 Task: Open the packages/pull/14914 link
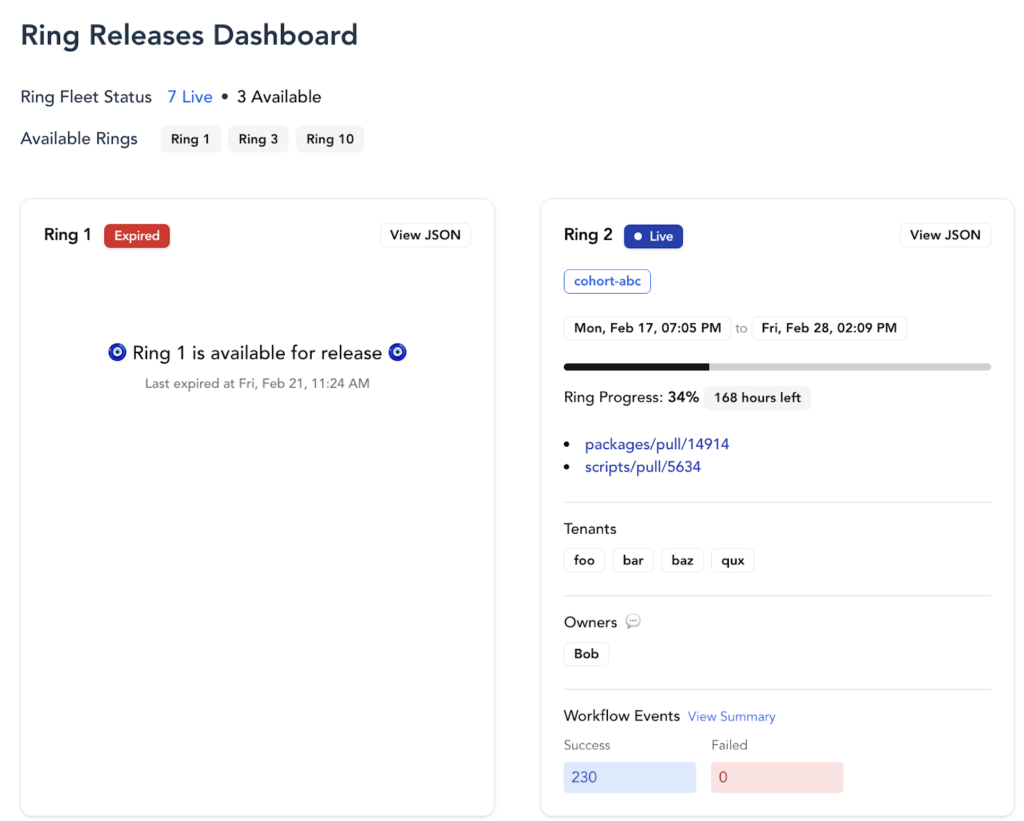[x=657, y=444]
